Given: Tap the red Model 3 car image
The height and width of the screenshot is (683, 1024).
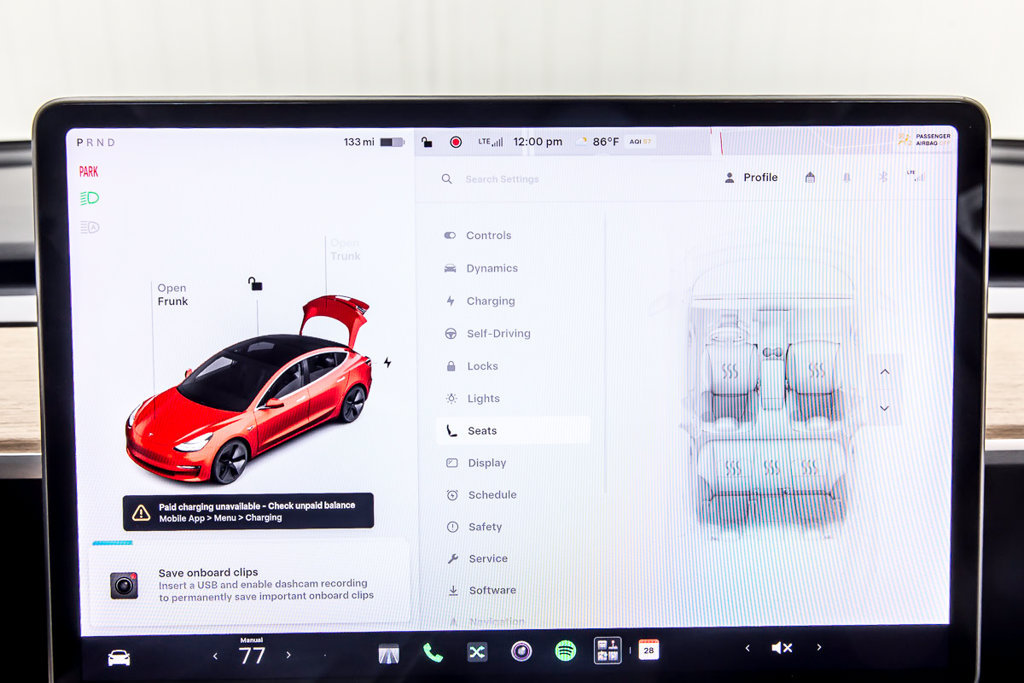Looking at the screenshot, I should (248, 390).
